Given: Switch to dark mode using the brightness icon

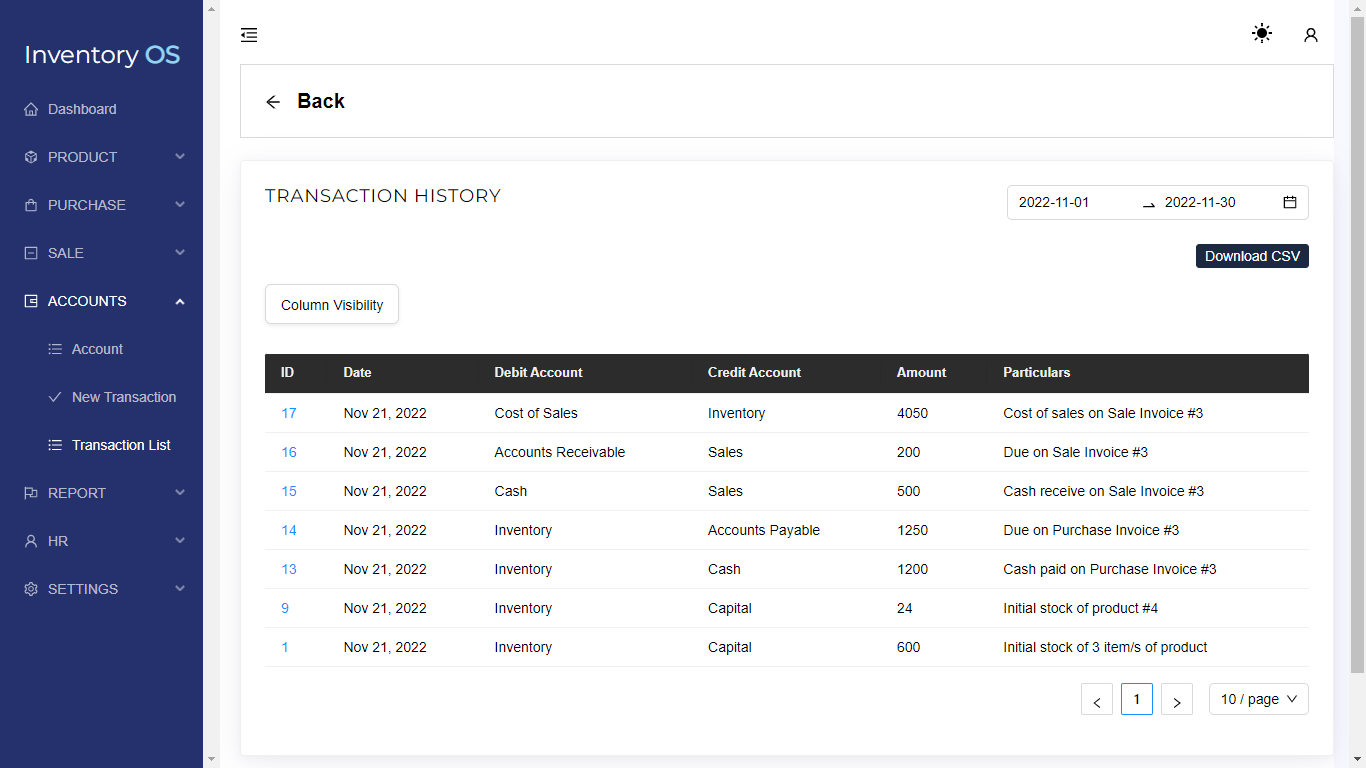Looking at the screenshot, I should pos(1261,33).
